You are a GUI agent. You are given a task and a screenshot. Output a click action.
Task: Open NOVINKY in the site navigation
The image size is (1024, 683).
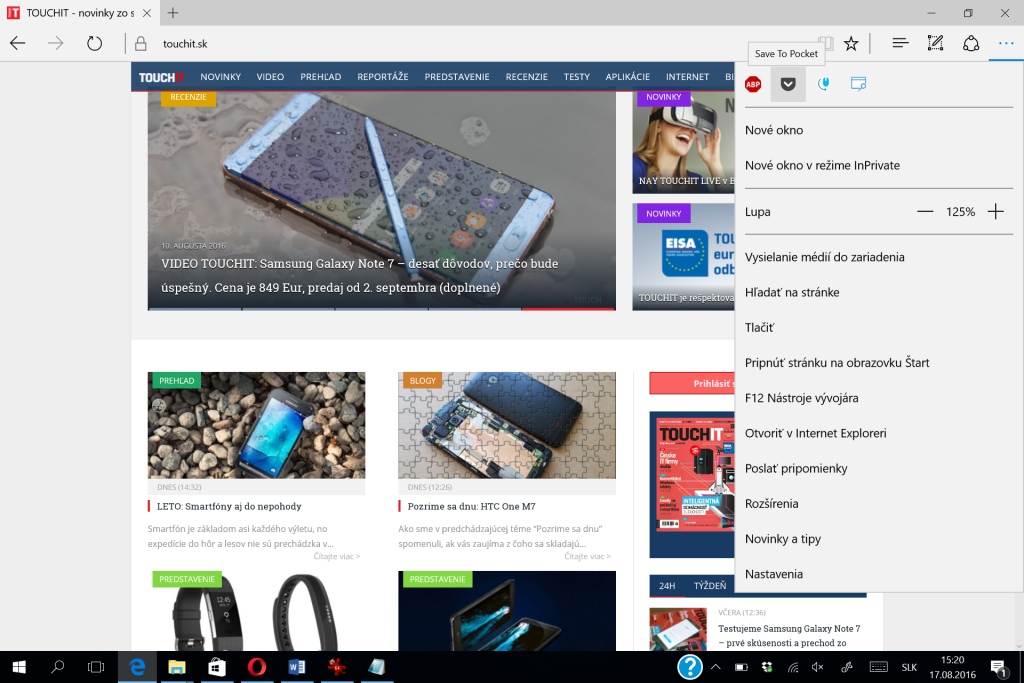click(221, 76)
